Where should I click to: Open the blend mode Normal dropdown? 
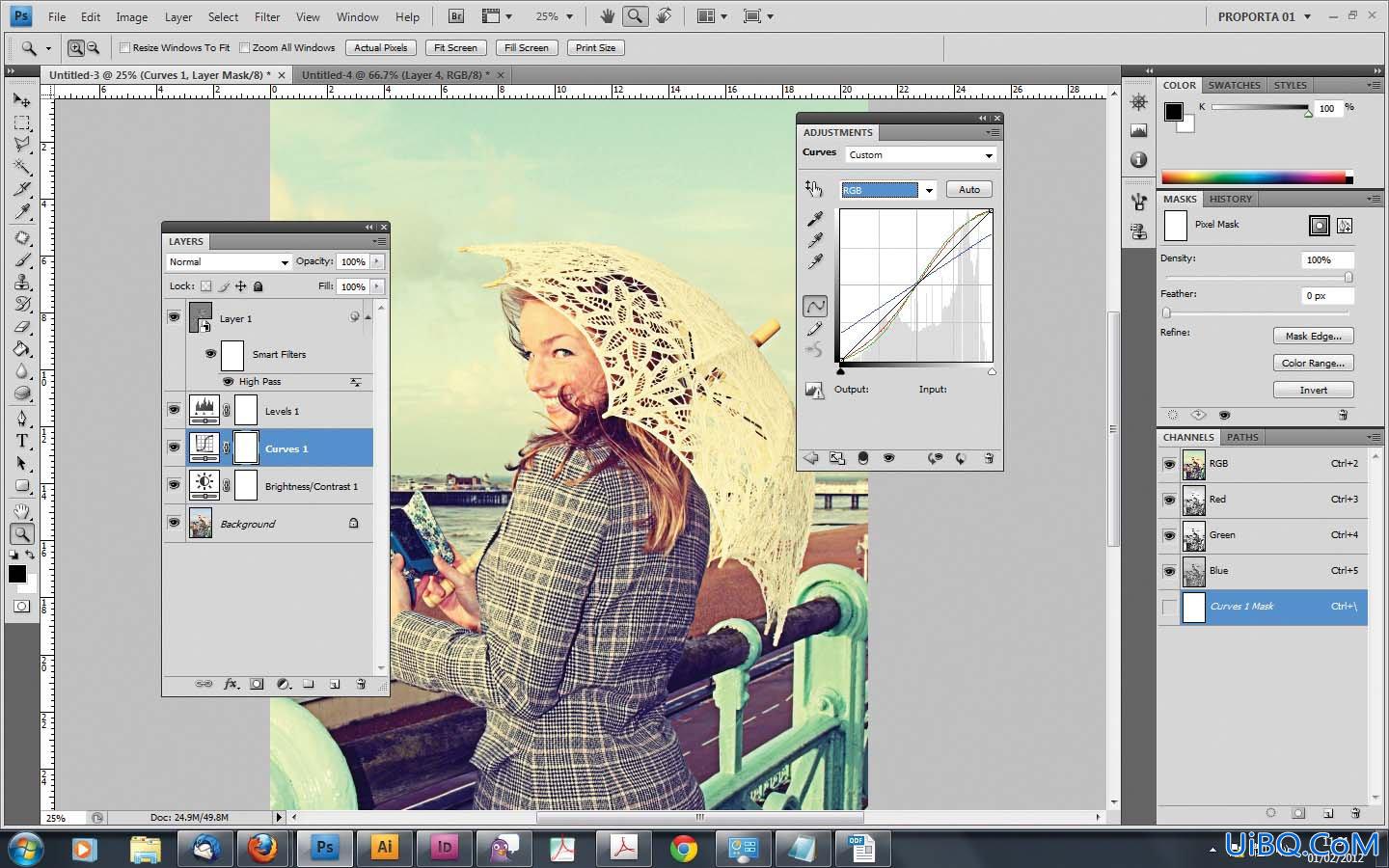coord(229,261)
